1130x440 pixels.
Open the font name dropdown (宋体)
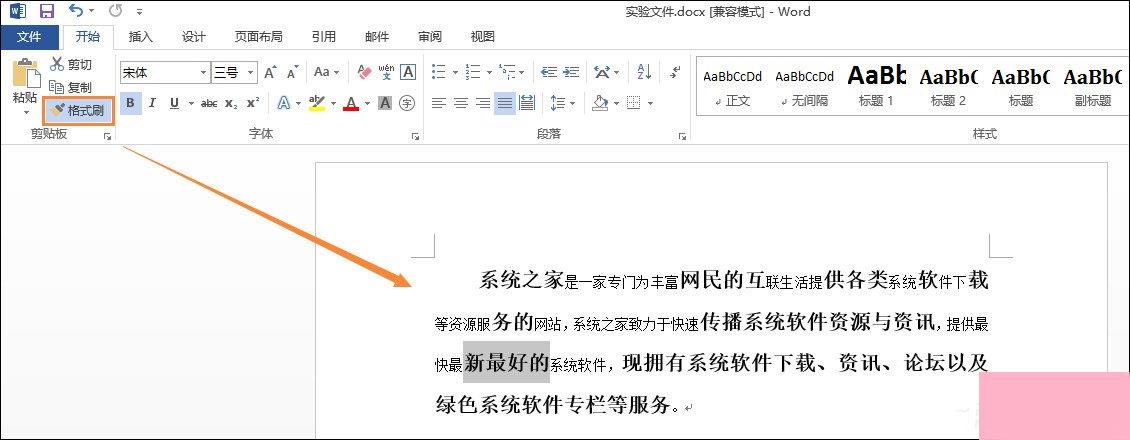pos(203,72)
